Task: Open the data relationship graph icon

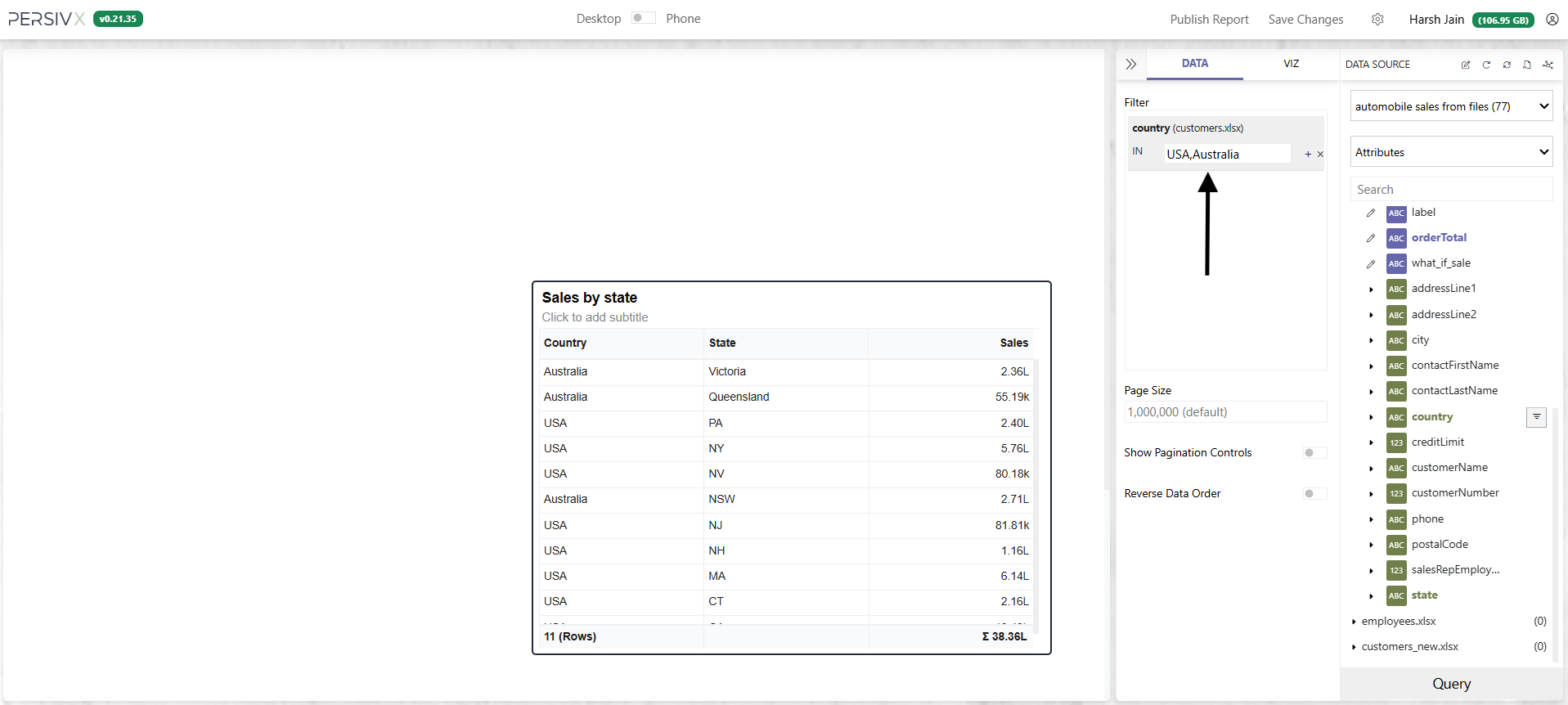Action: pos(1548,65)
